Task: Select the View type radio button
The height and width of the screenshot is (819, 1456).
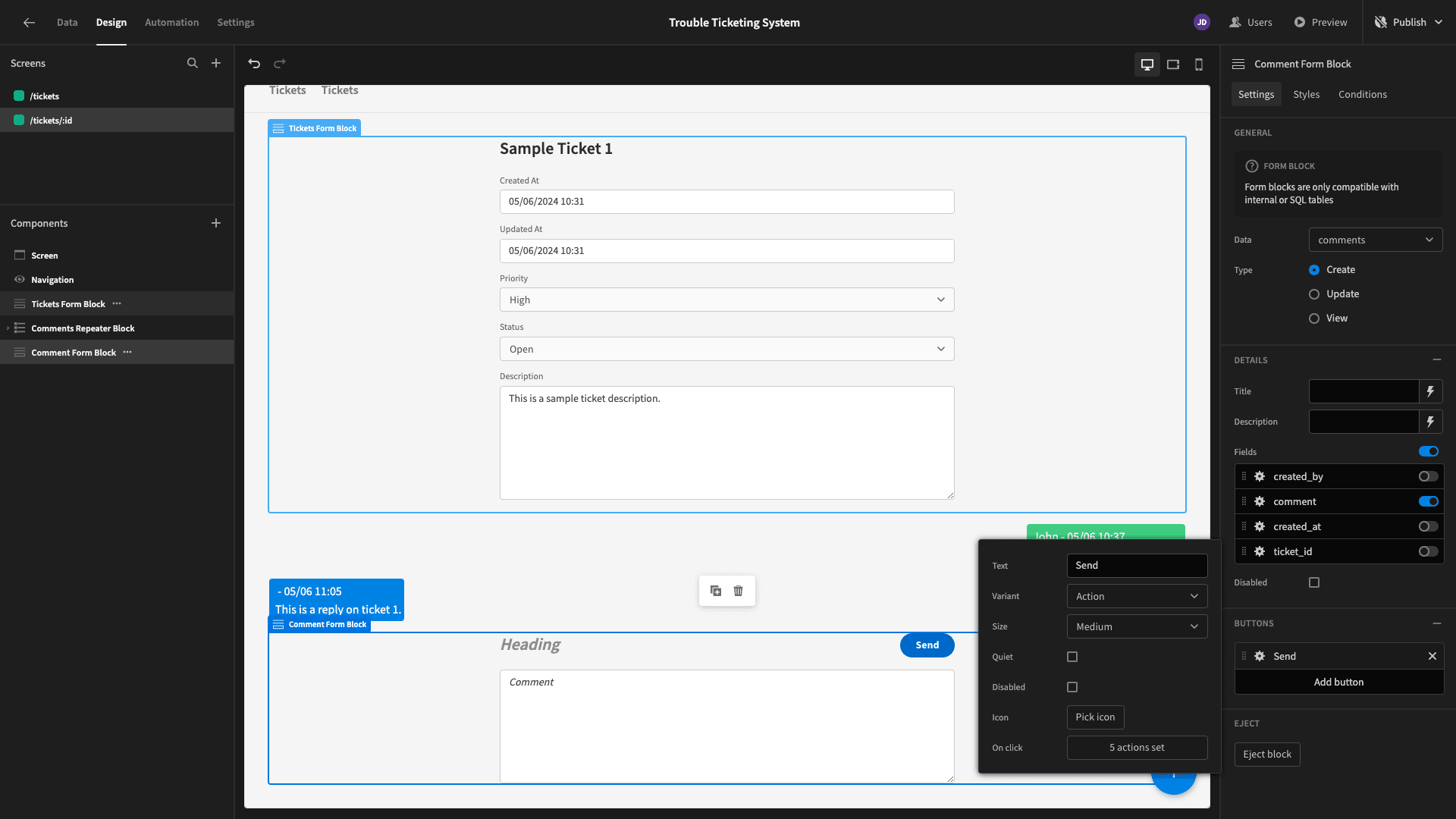Action: pos(1314,318)
